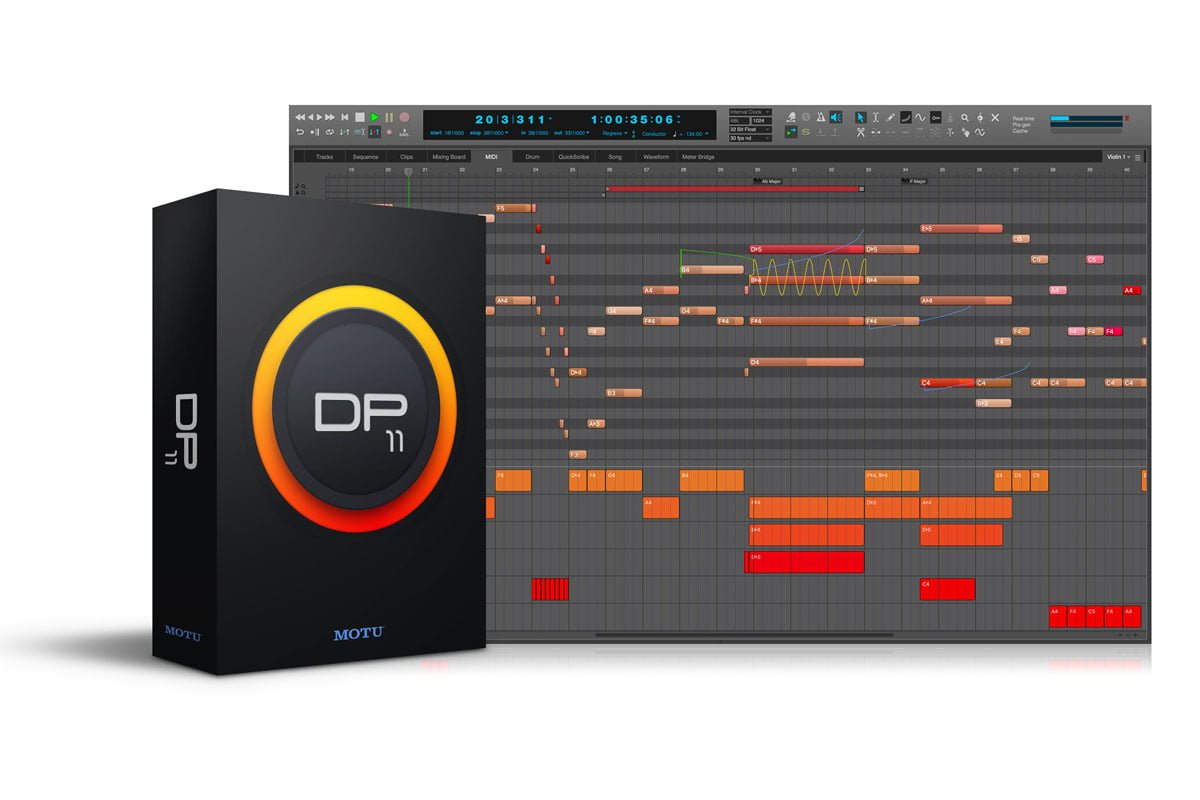Open the 30 fps nd frame rate dropdown
The image size is (1200, 800).
pyautogui.click(x=750, y=138)
